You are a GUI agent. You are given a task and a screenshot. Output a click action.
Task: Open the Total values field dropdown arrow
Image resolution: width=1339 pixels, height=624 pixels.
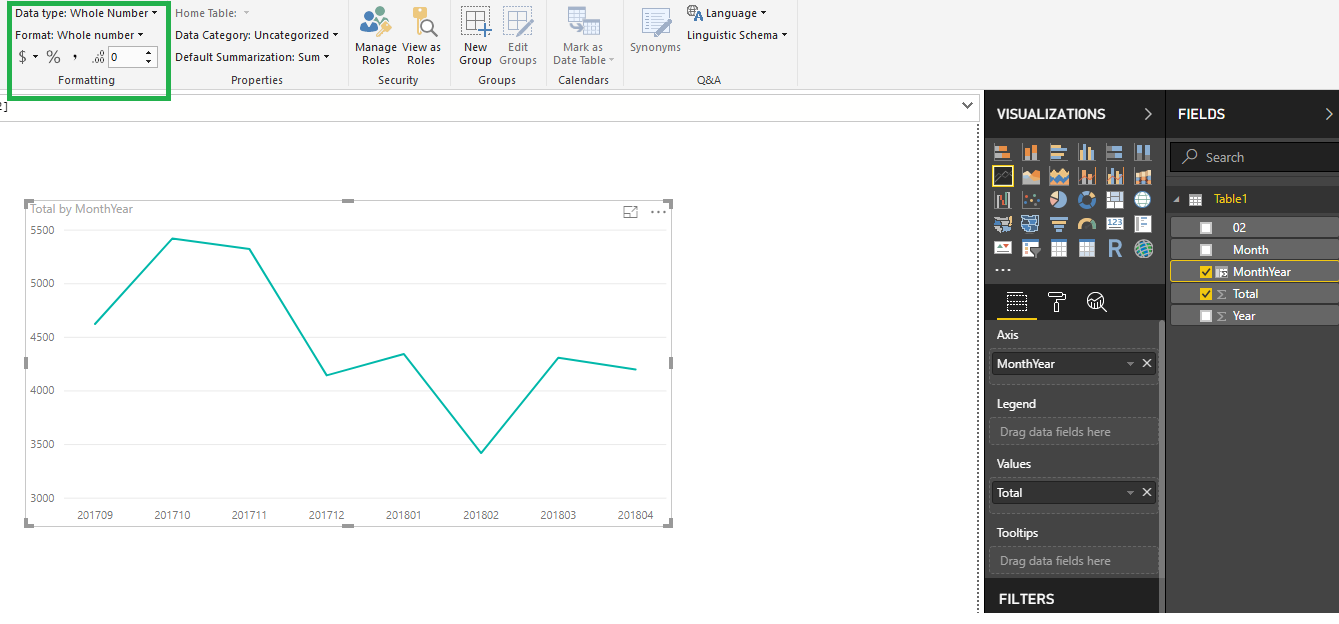click(1130, 493)
